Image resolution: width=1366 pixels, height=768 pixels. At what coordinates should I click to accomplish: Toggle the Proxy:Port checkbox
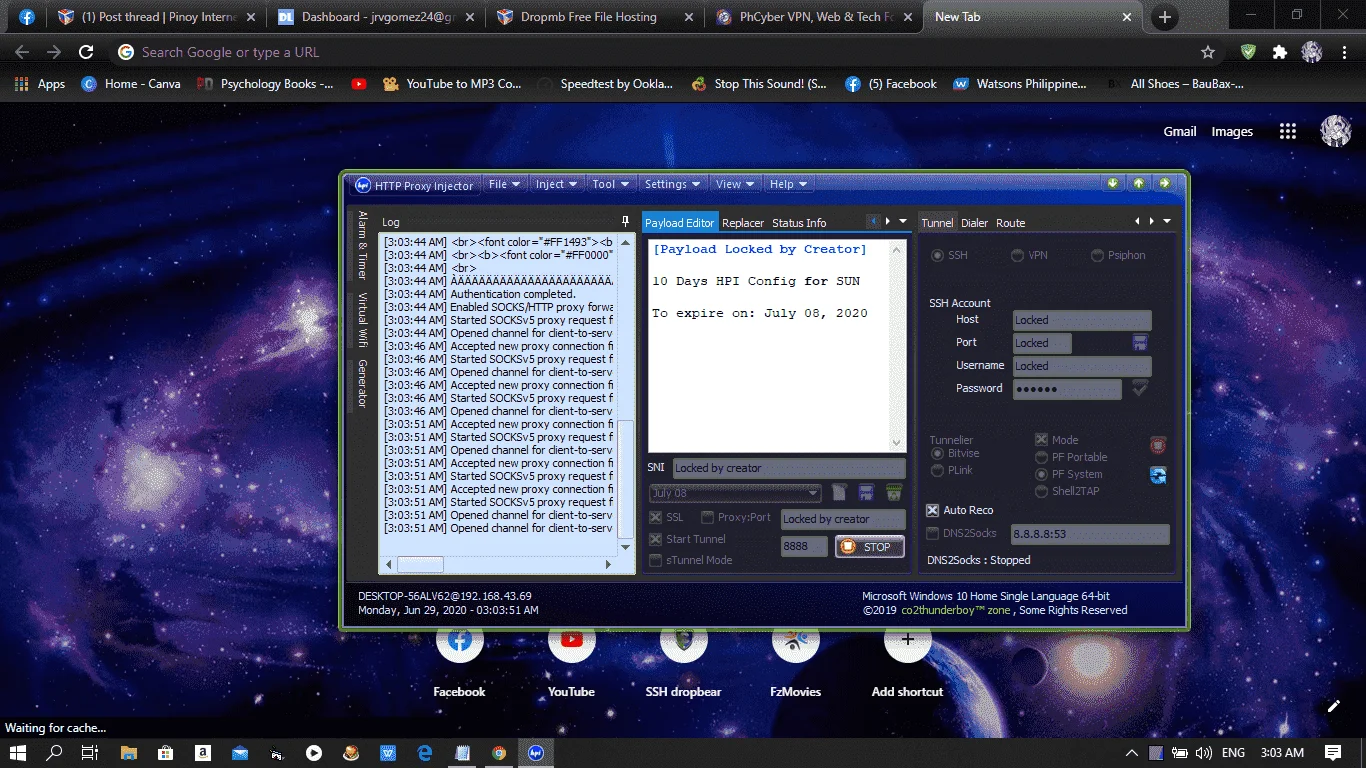click(x=707, y=517)
